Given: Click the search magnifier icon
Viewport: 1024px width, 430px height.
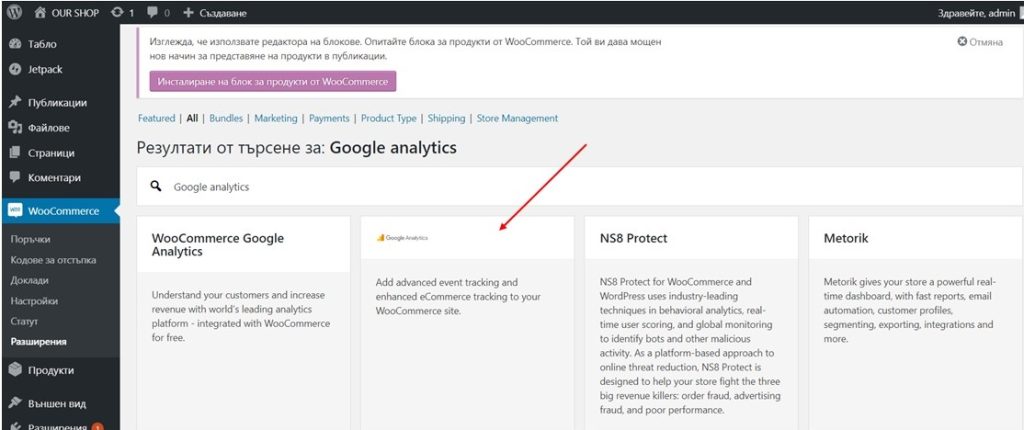Looking at the screenshot, I should click(155, 186).
